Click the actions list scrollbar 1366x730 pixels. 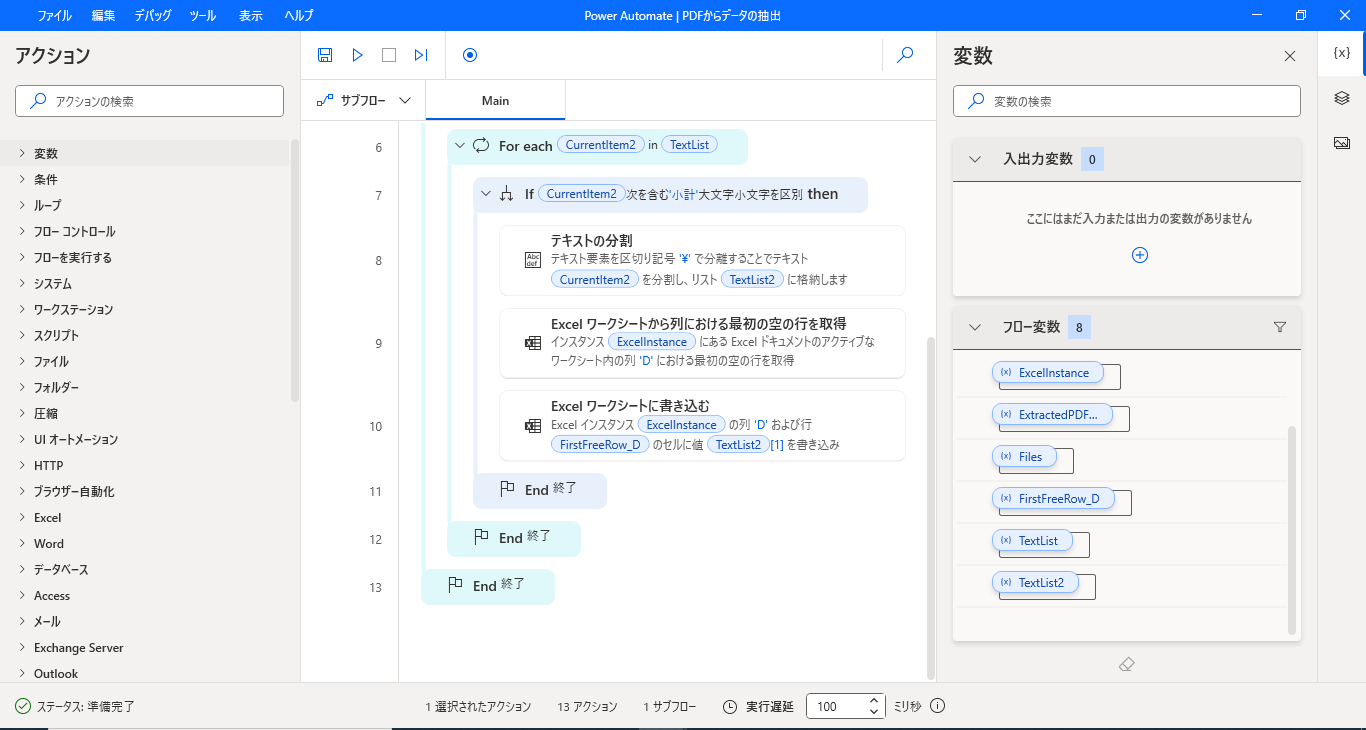(x=294, y=270)
